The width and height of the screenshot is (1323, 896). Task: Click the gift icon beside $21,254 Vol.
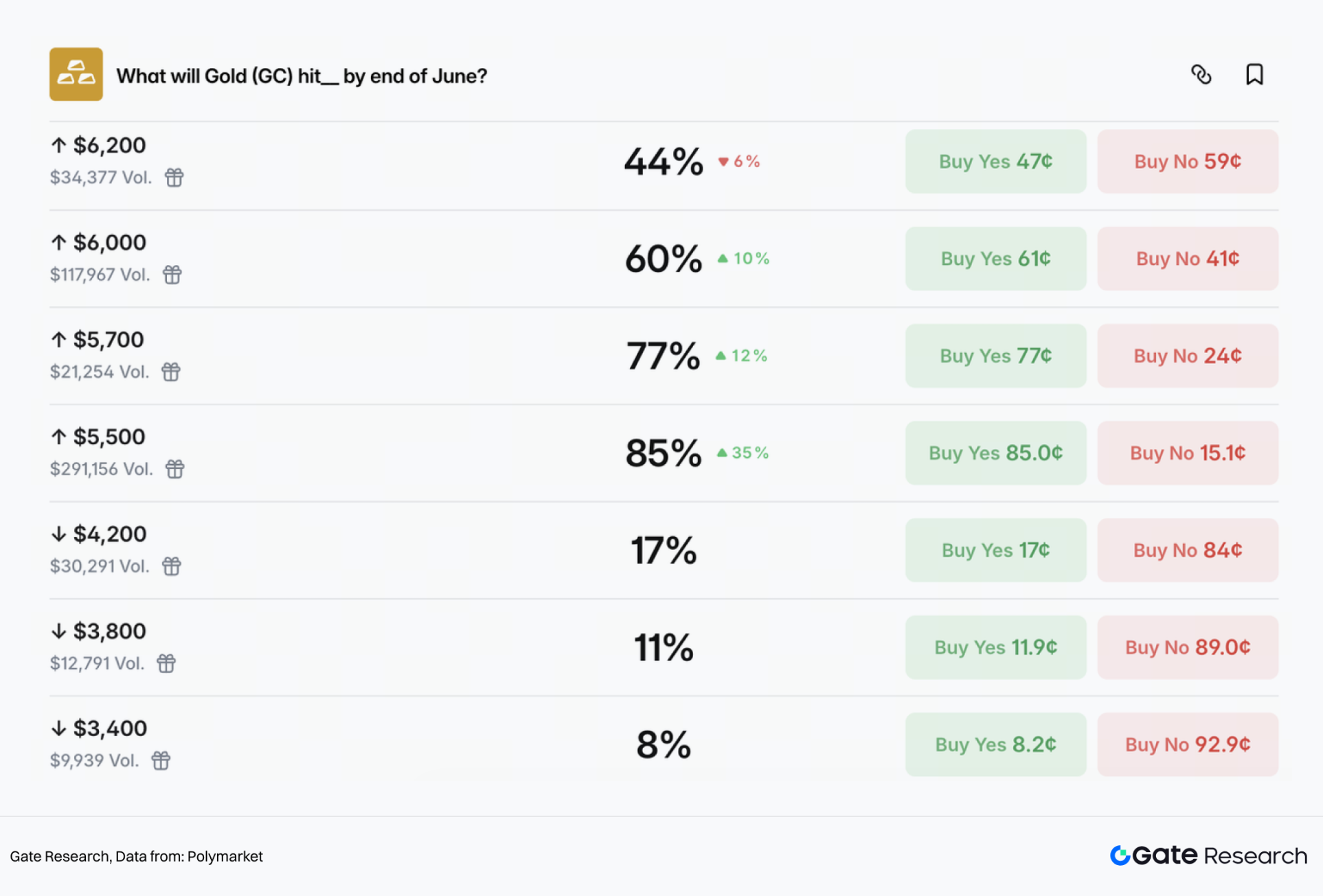point(171,372)
